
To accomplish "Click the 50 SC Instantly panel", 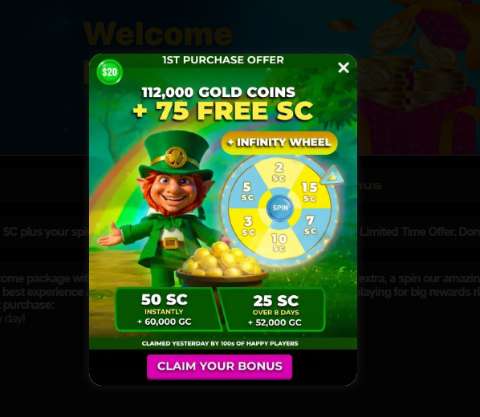I will [164, 310].
